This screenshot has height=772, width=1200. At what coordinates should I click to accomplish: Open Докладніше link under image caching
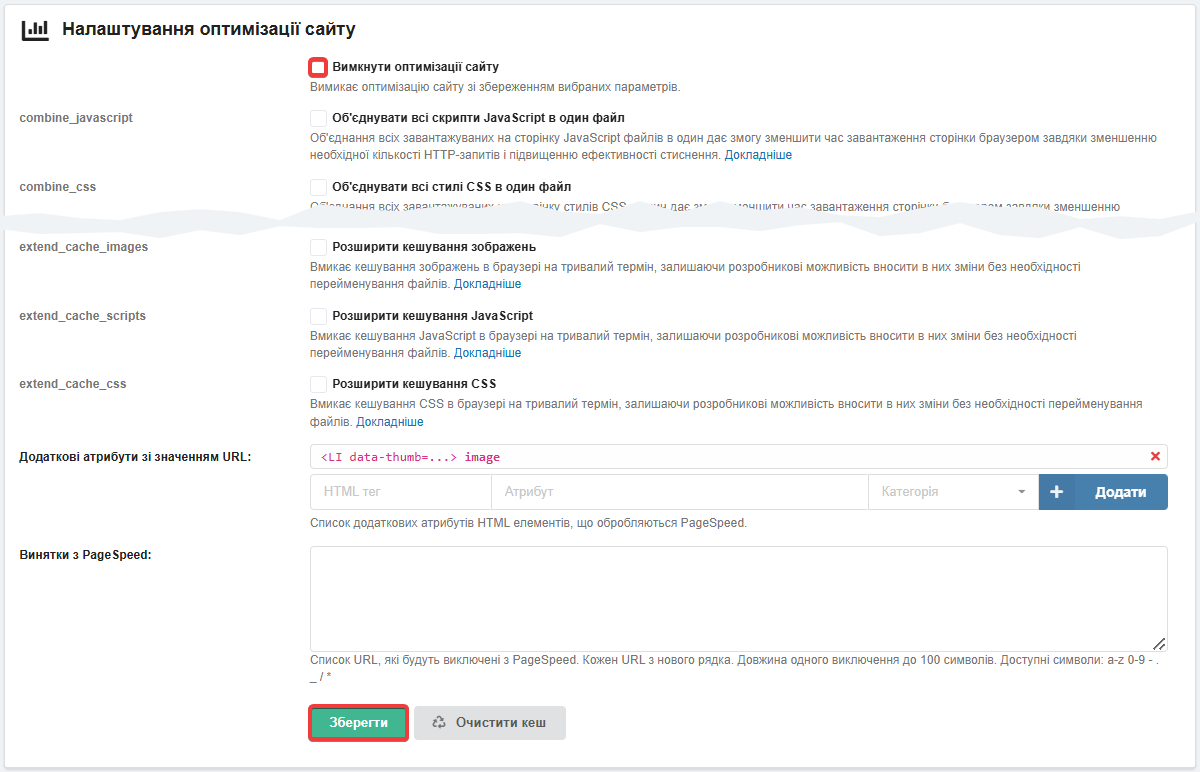click(x=487, y=284)
